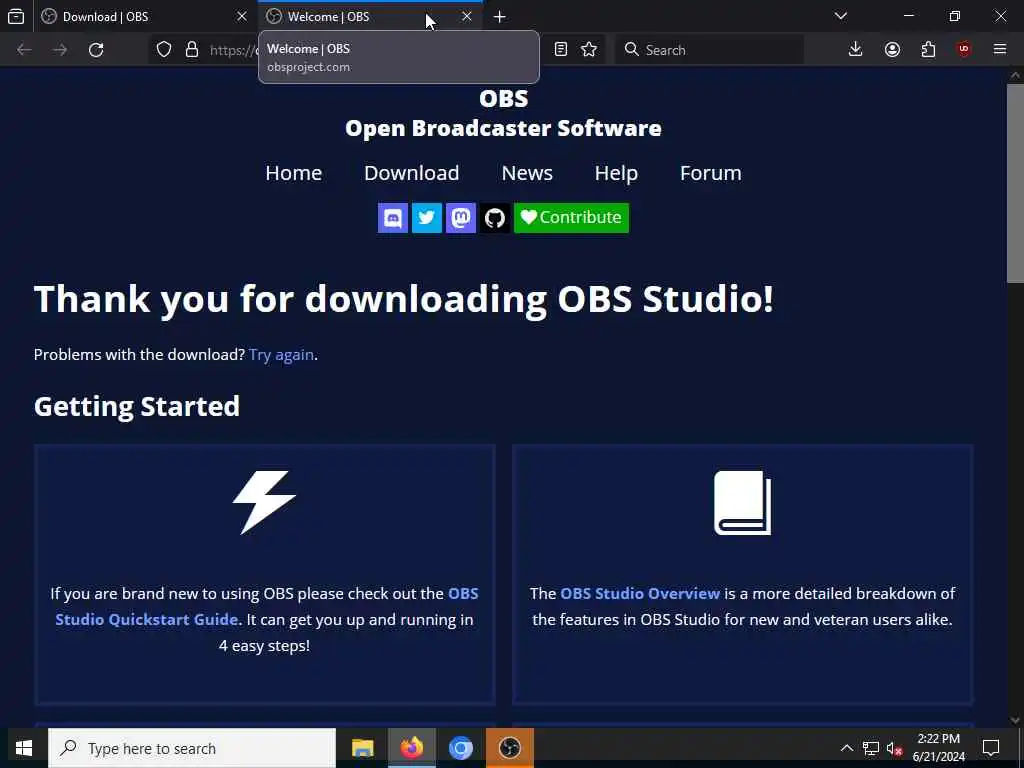Click the muted volume tray icon
The height and width of the screenshot is (768, 1024).
(894, 748)
